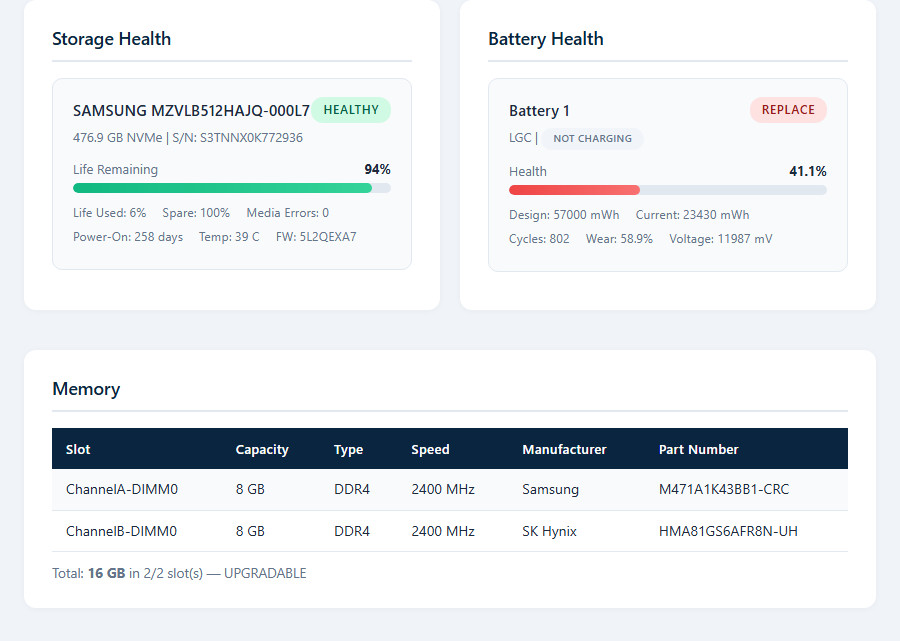Click the Type column header
900x641 pixels.
pos(348,449)
